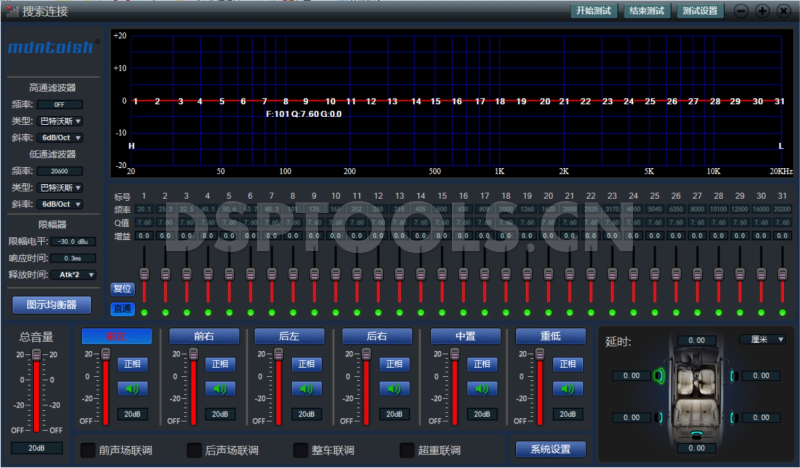
Task: Click 图示均衡器 button
Action: [52, 305]
